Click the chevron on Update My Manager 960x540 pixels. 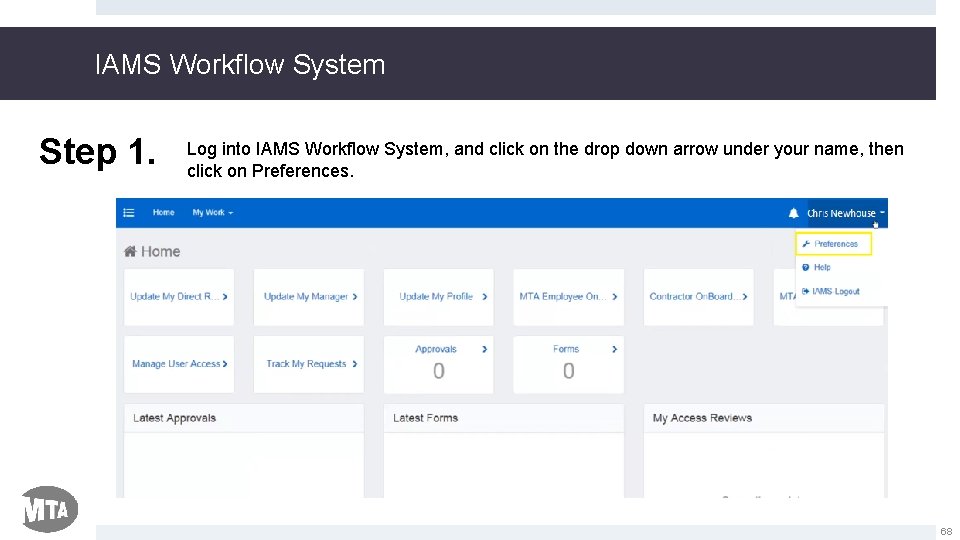tap(354, 296)
